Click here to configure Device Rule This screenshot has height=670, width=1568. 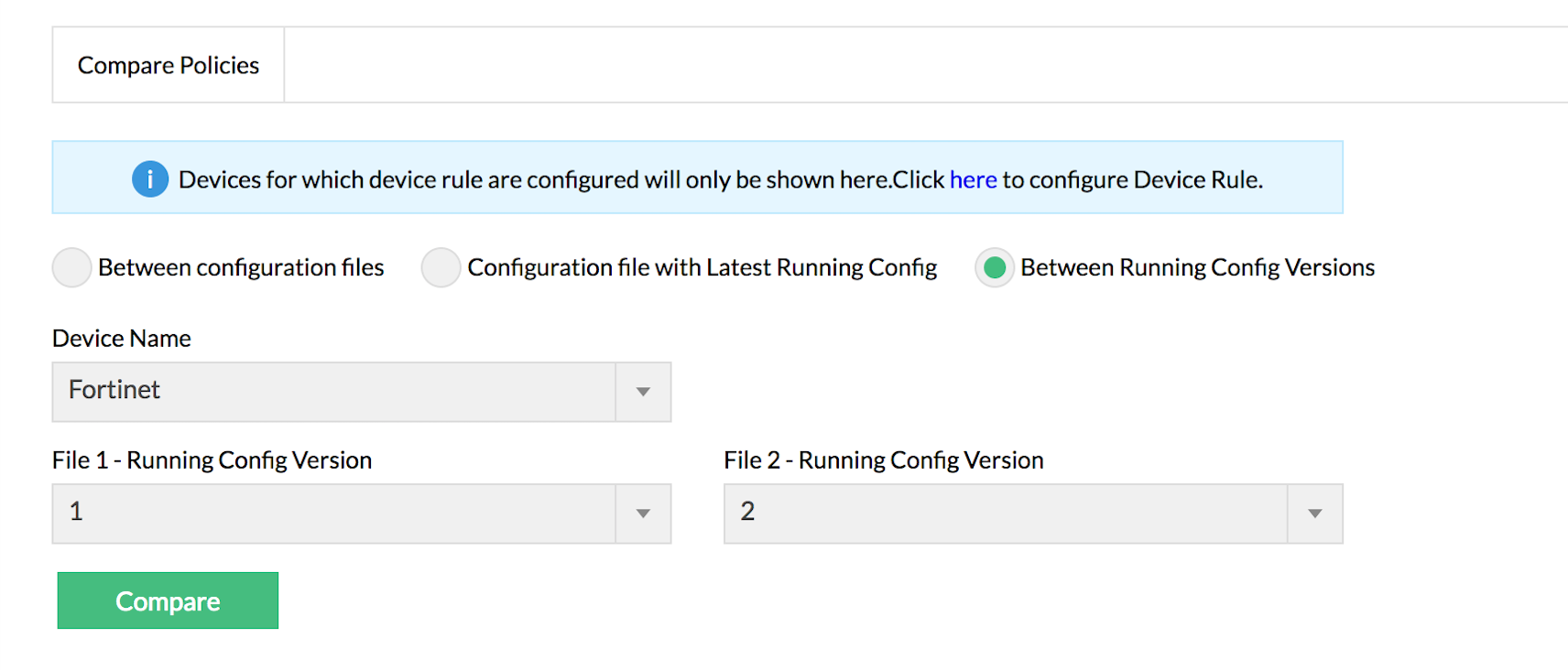coord(973,179)
